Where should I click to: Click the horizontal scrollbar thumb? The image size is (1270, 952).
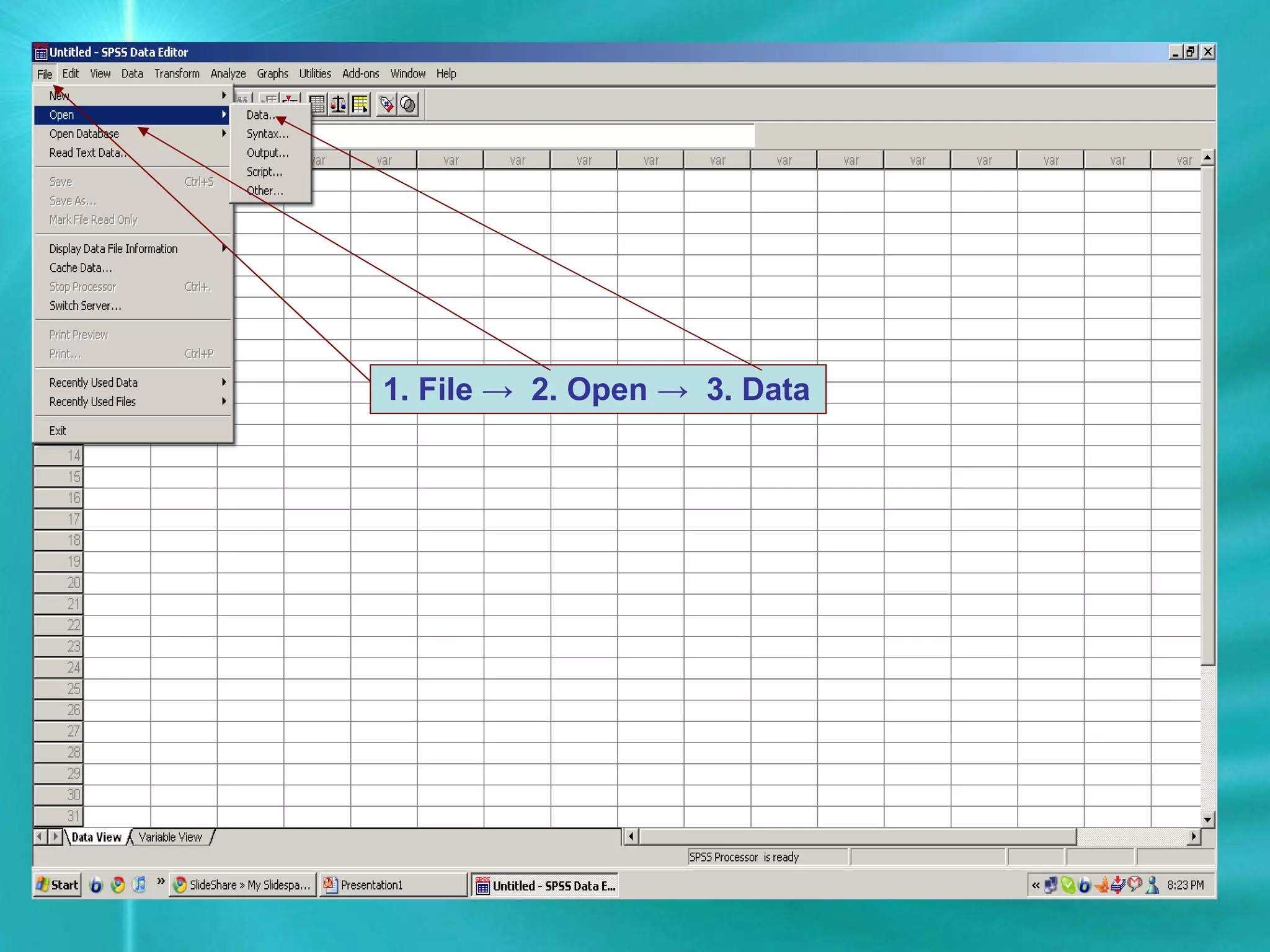pyautogui.click(x=858, y=837)
